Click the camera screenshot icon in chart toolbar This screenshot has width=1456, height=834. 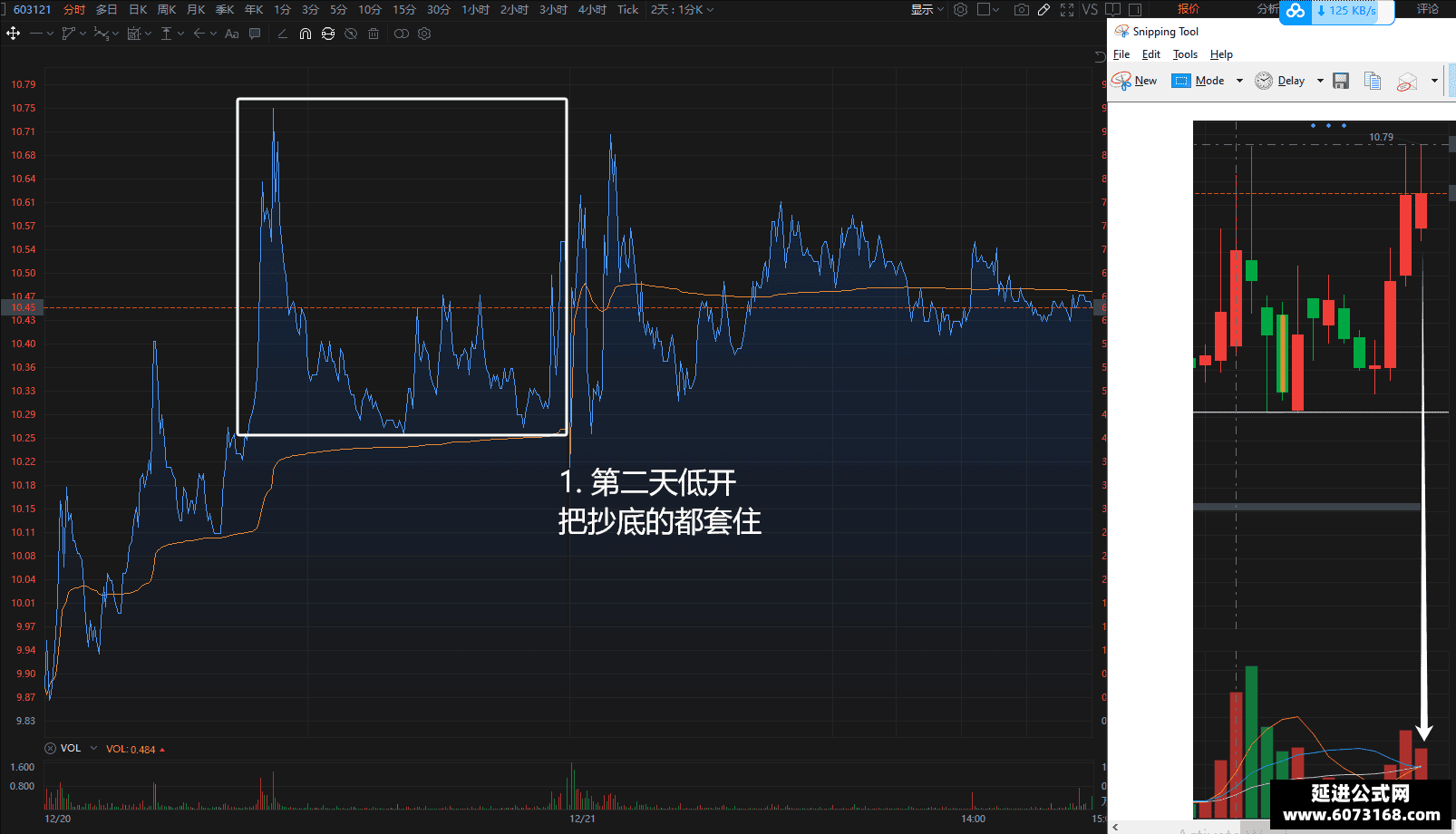pos(1022,10)
